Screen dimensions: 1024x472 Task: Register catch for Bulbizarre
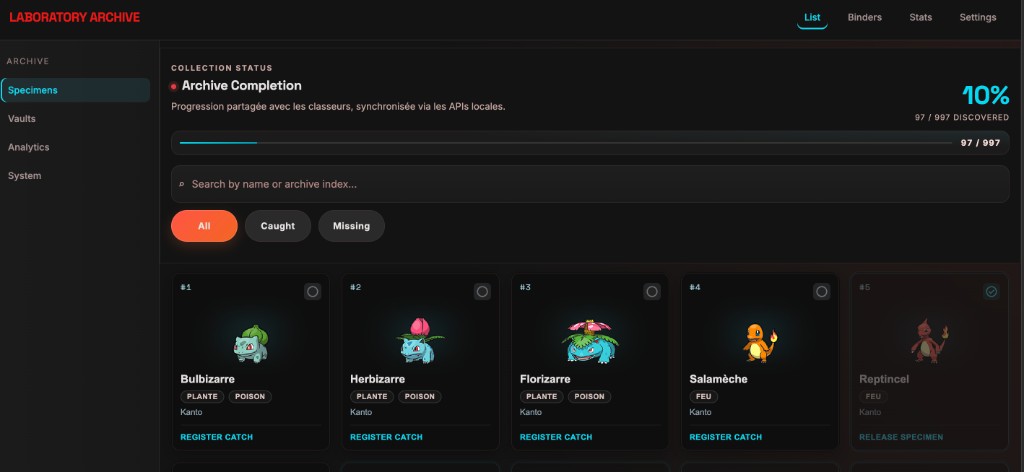216,437
